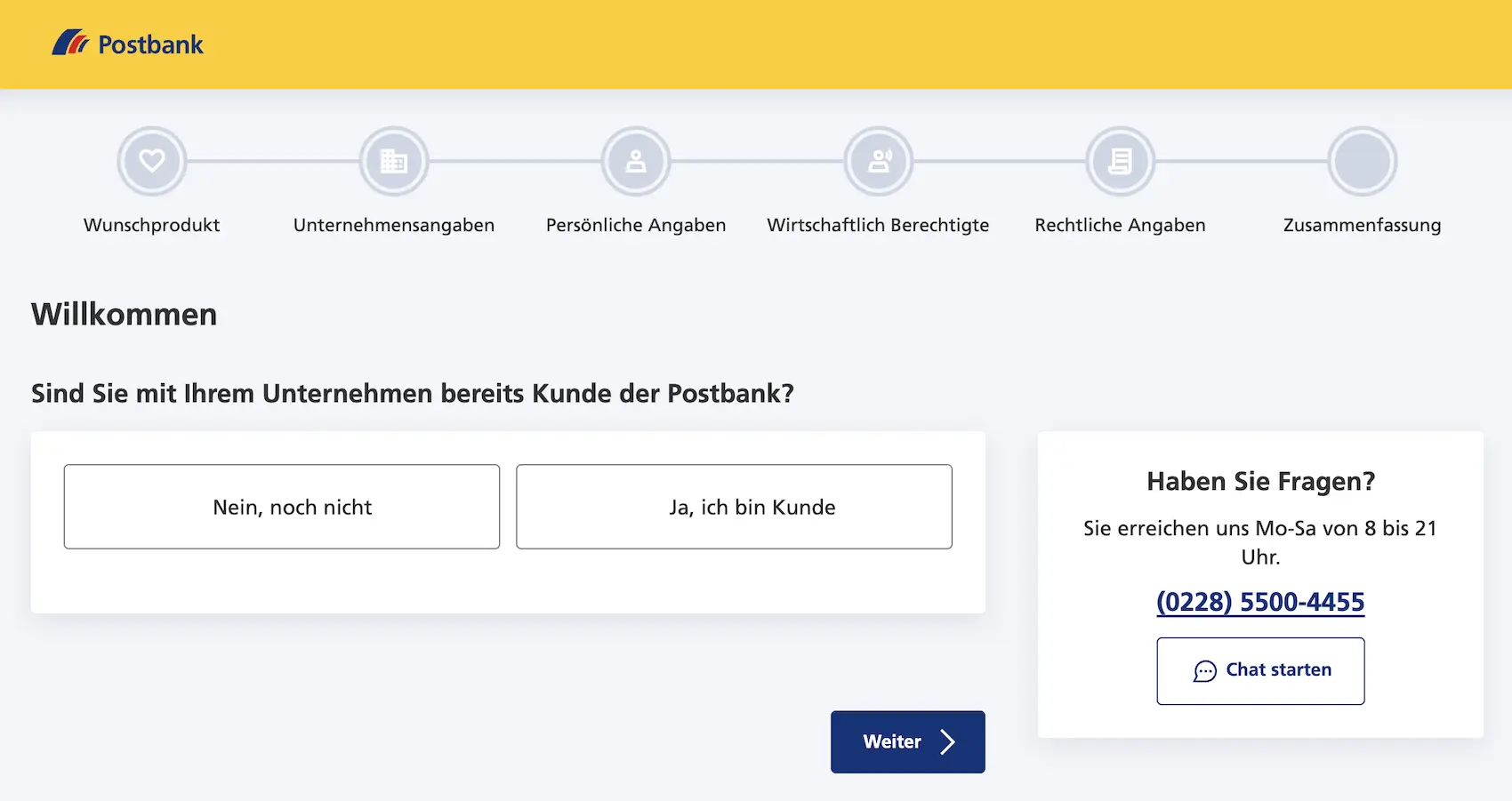The image size is (1512, 801).
Task: Click the chat bubble icon
Action: (1204, 671)
